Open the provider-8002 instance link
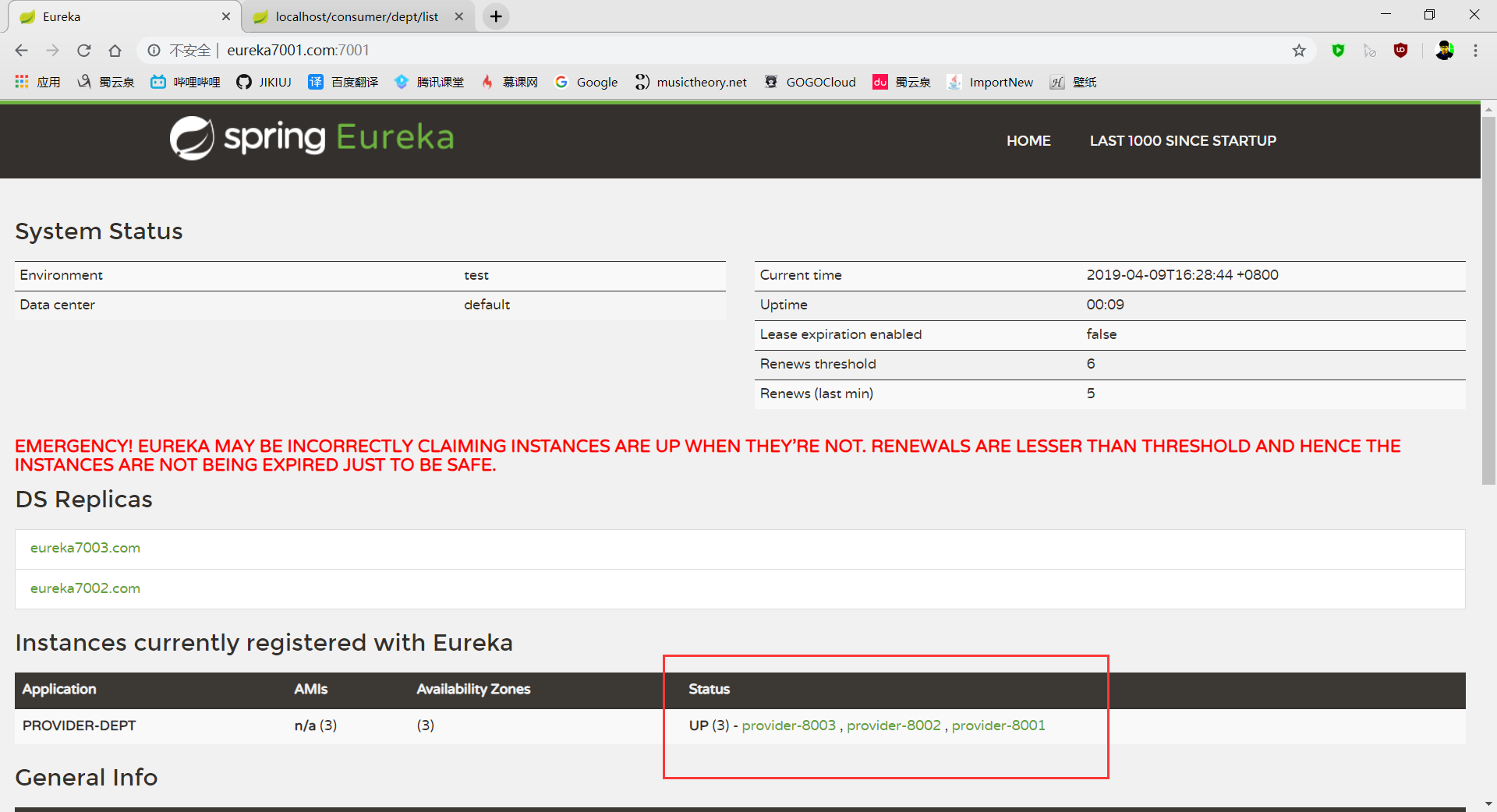Image resolution: width=1497 pixels, height=812 pixels. pos(894,726)
